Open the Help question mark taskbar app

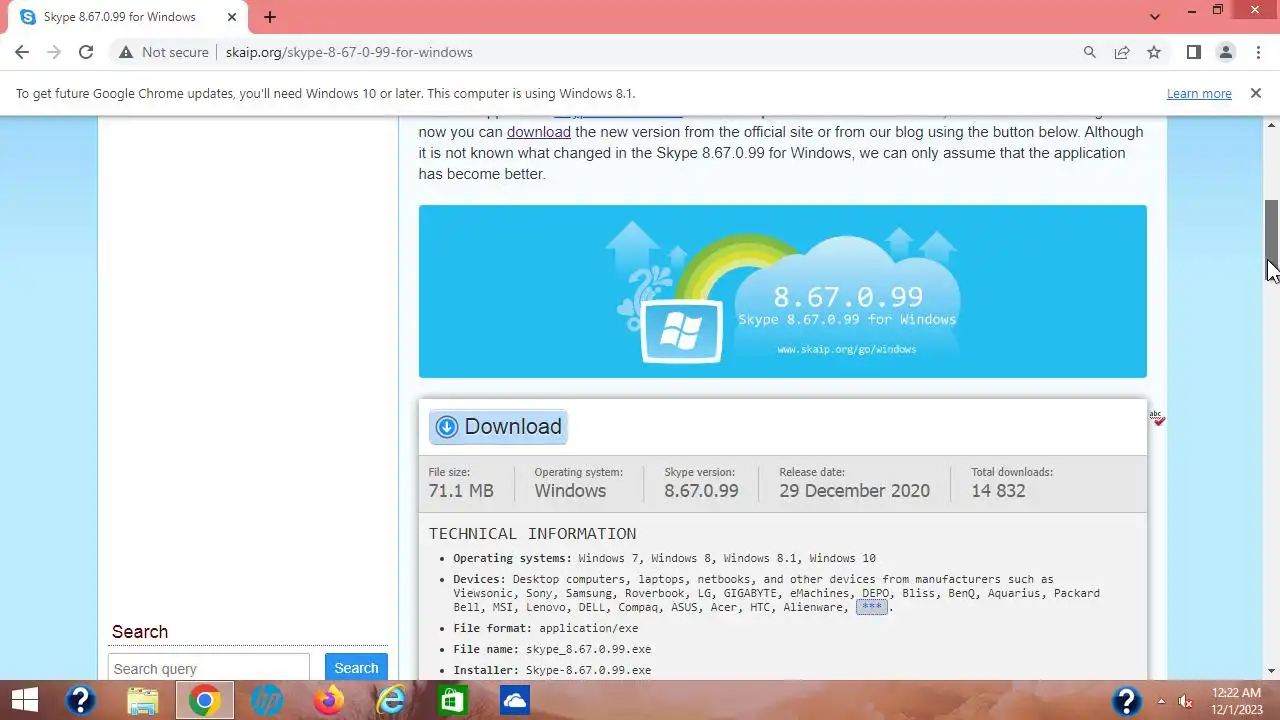(x=81, y=701)
